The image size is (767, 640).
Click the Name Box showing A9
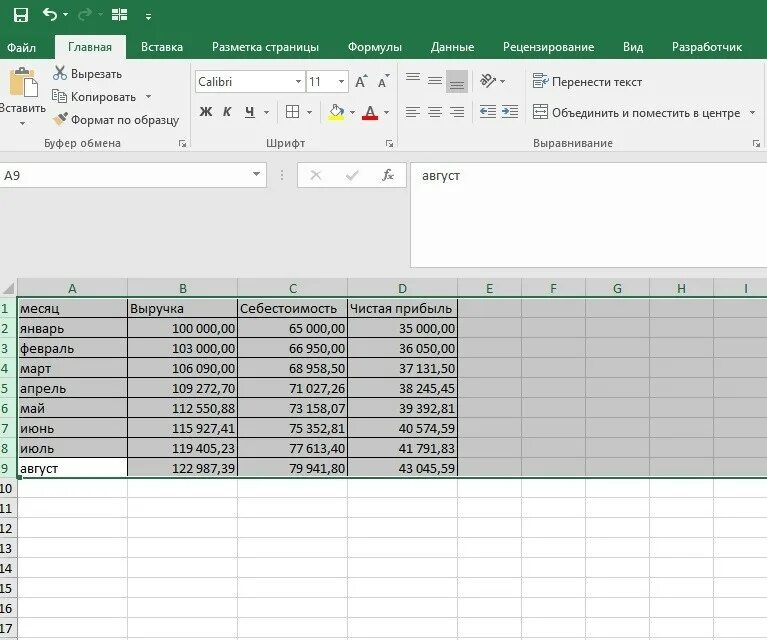124,175
